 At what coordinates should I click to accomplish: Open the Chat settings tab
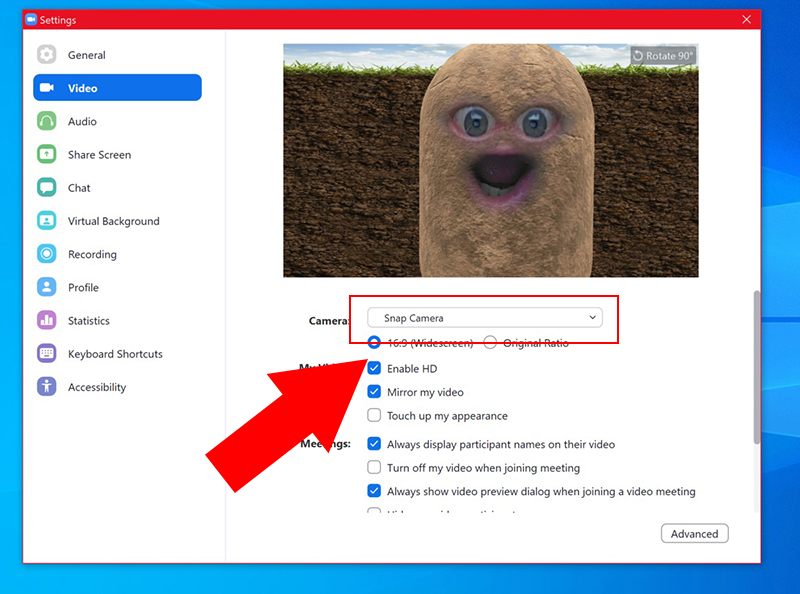[x=117, y=187]
